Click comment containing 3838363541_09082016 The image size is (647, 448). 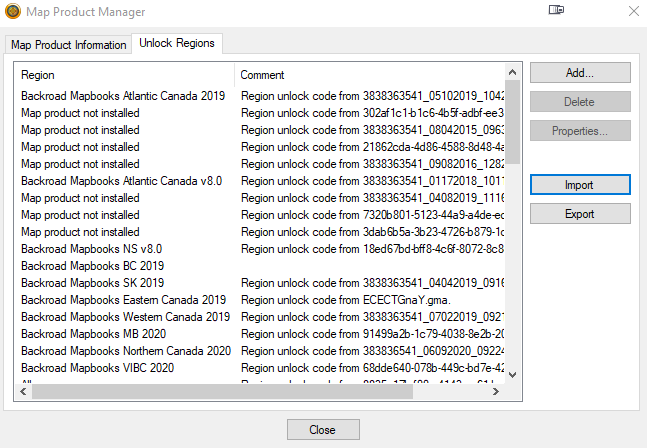372,164
